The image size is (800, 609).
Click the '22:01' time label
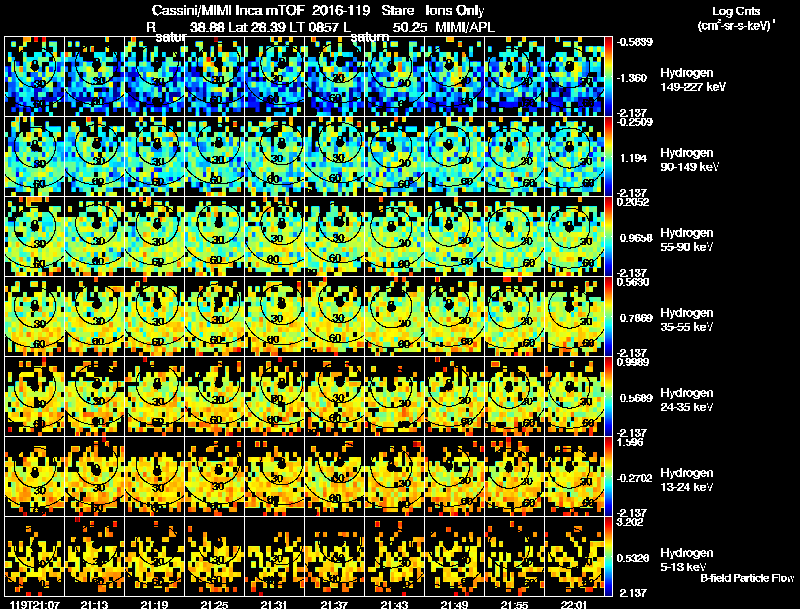[574, 604]
